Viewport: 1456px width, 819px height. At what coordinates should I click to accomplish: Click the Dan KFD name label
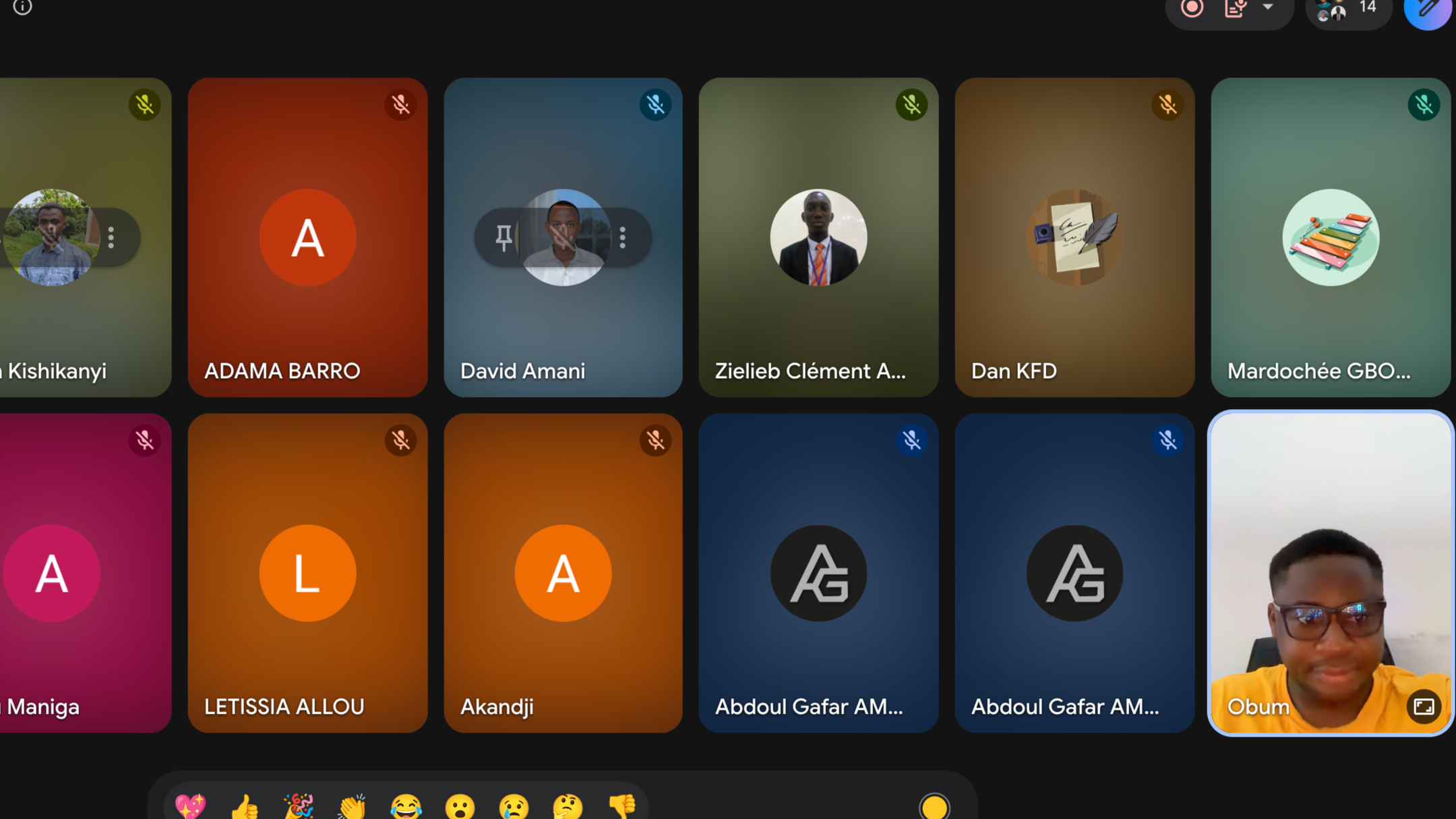pos(1014,371)
